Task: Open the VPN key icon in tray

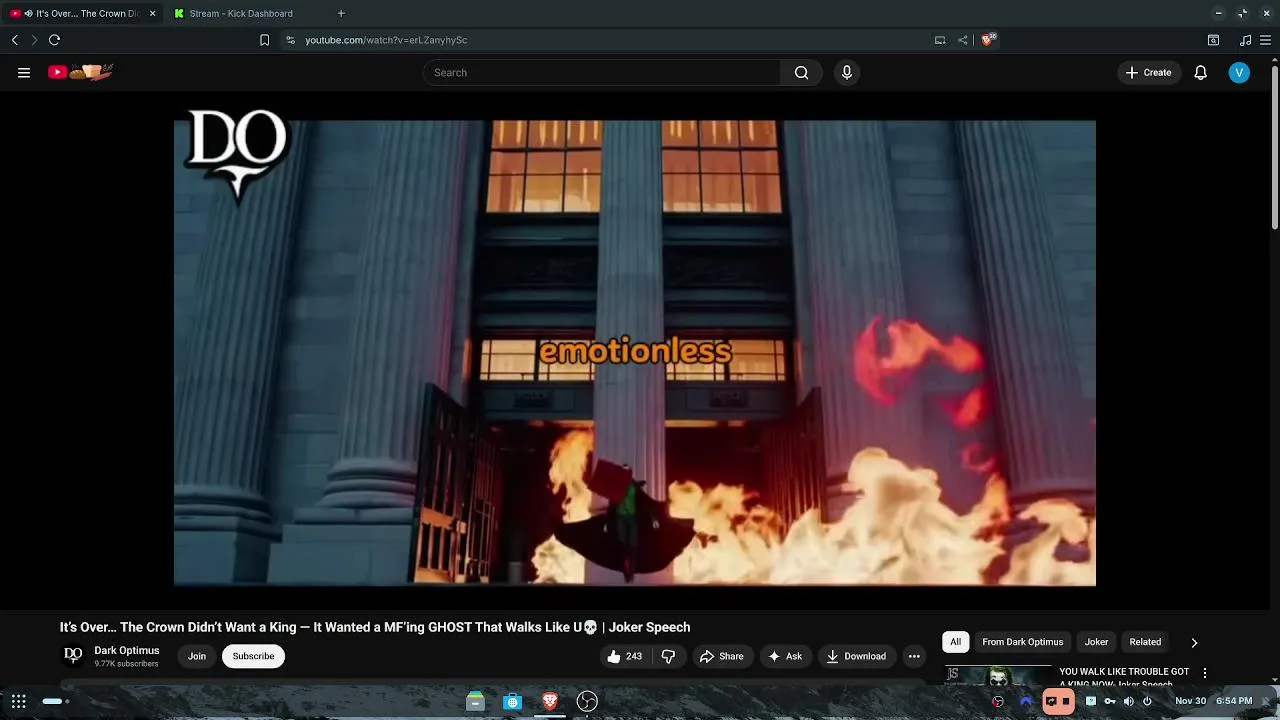Action: (x=1110, y=701)
